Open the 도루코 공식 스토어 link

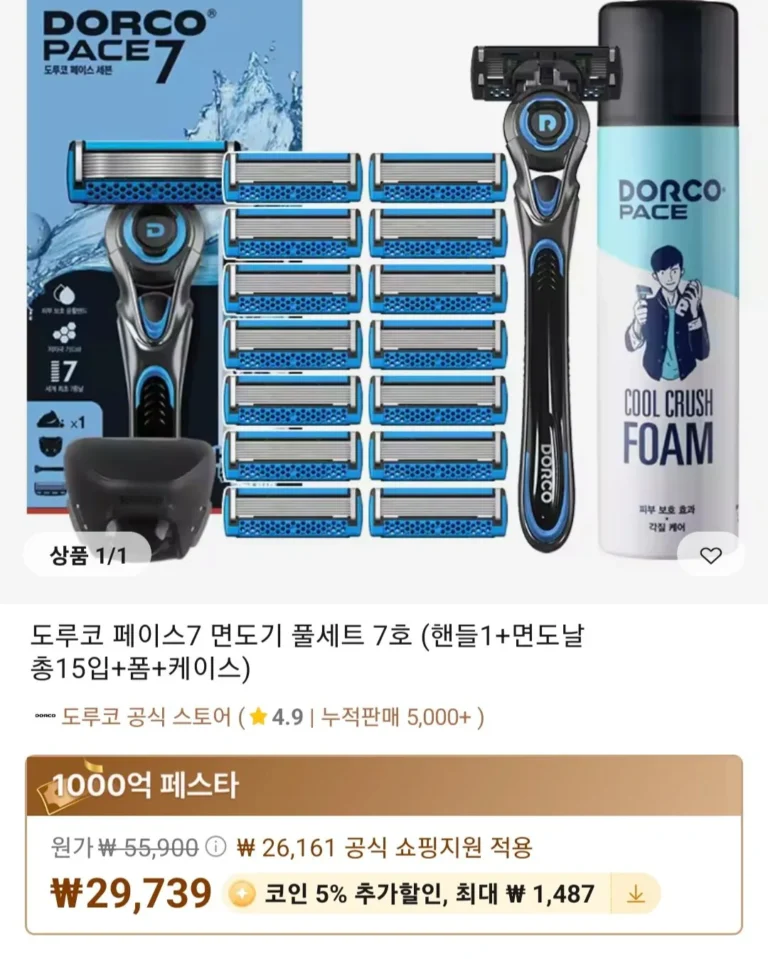pos(147,716)
